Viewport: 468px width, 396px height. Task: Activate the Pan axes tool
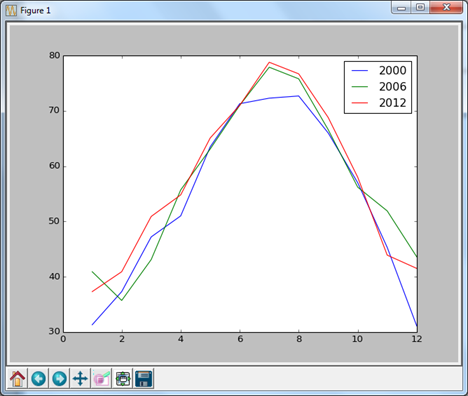(80, 378)
